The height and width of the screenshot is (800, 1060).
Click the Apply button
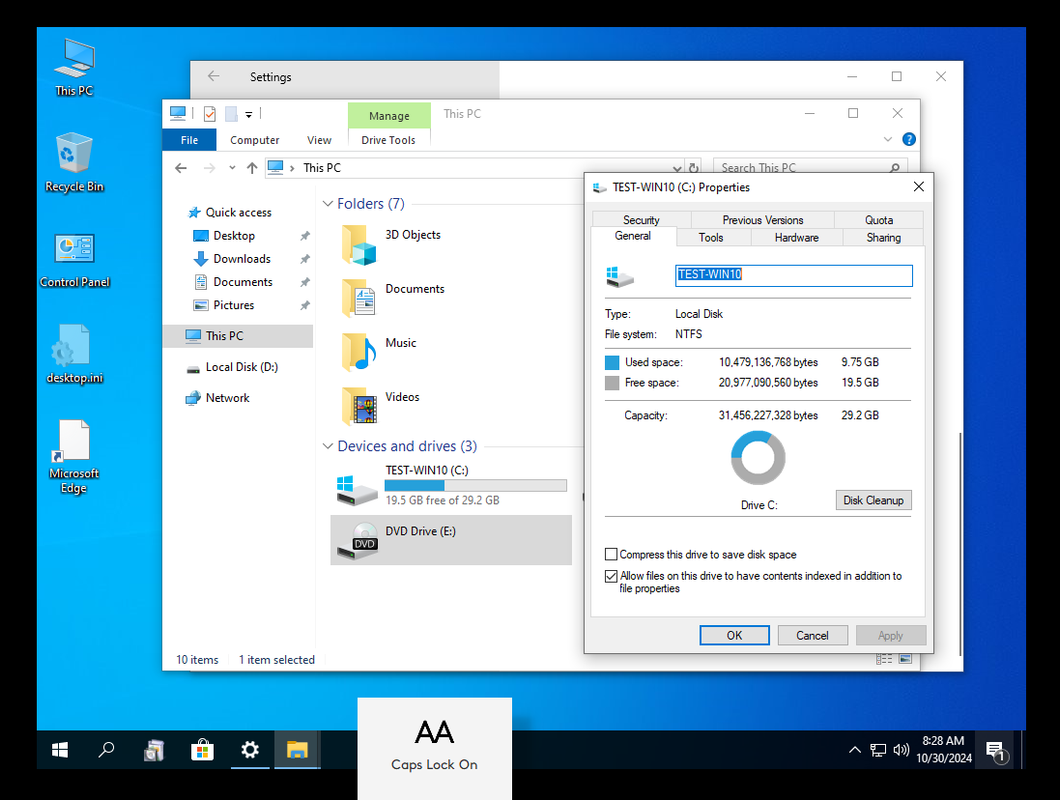(890, 635)
